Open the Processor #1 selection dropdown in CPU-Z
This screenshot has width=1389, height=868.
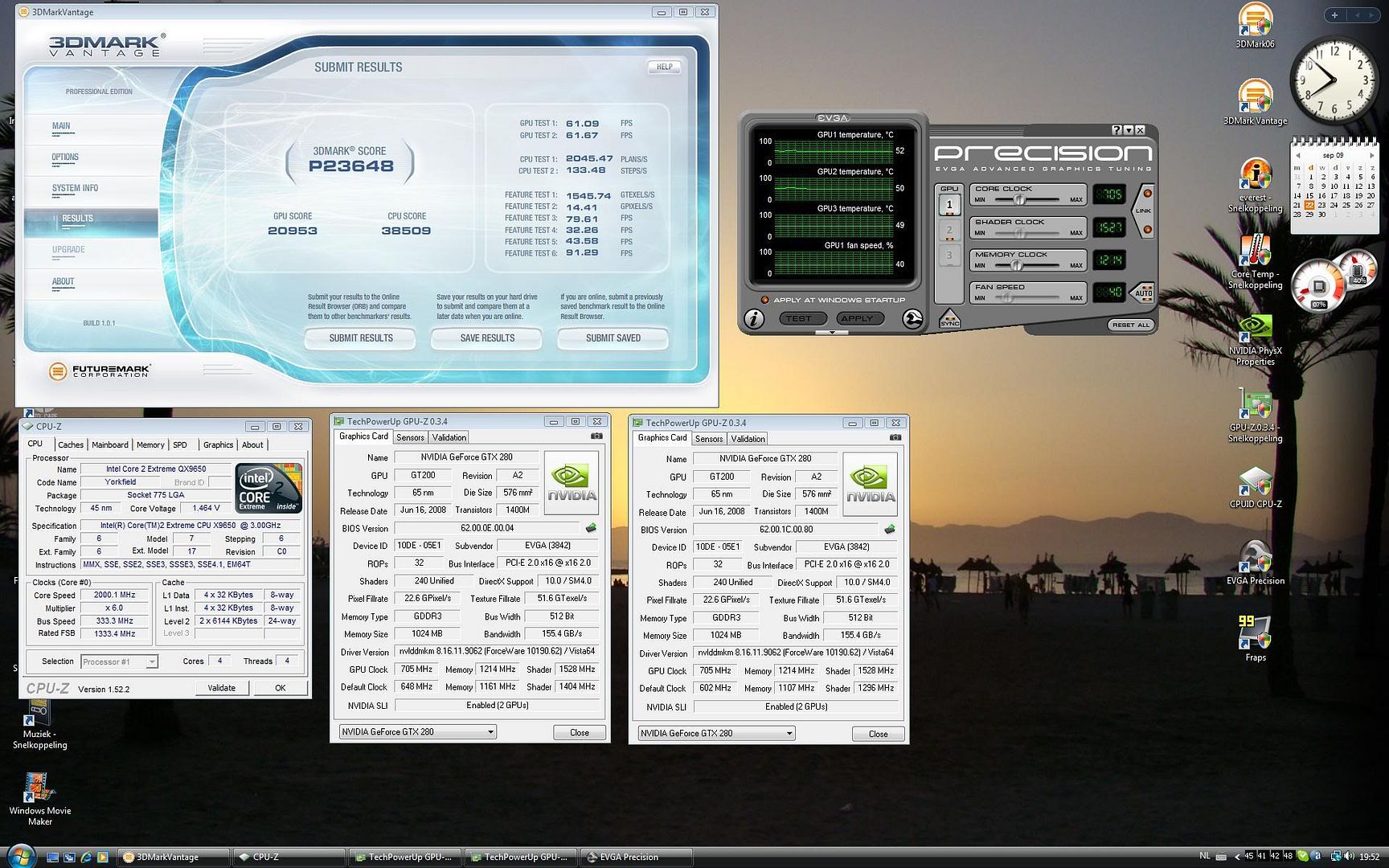pyautogui.click(x=119, y=661)
